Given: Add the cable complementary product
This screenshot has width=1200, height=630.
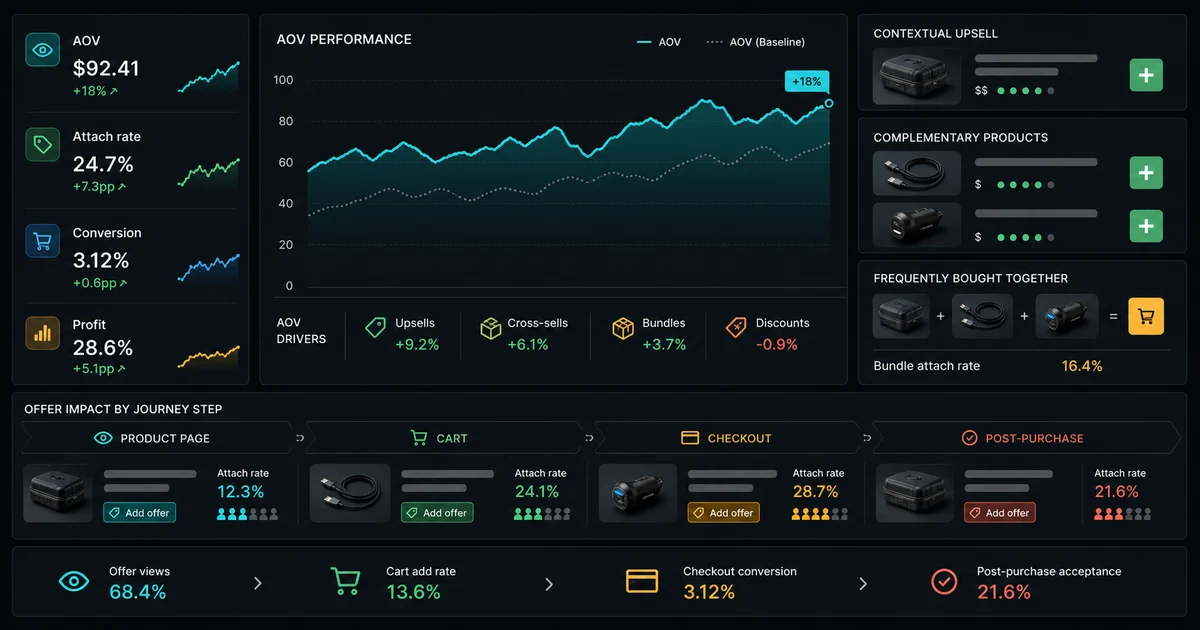Looking at the screenshot, I should (x=1146, y=173).
